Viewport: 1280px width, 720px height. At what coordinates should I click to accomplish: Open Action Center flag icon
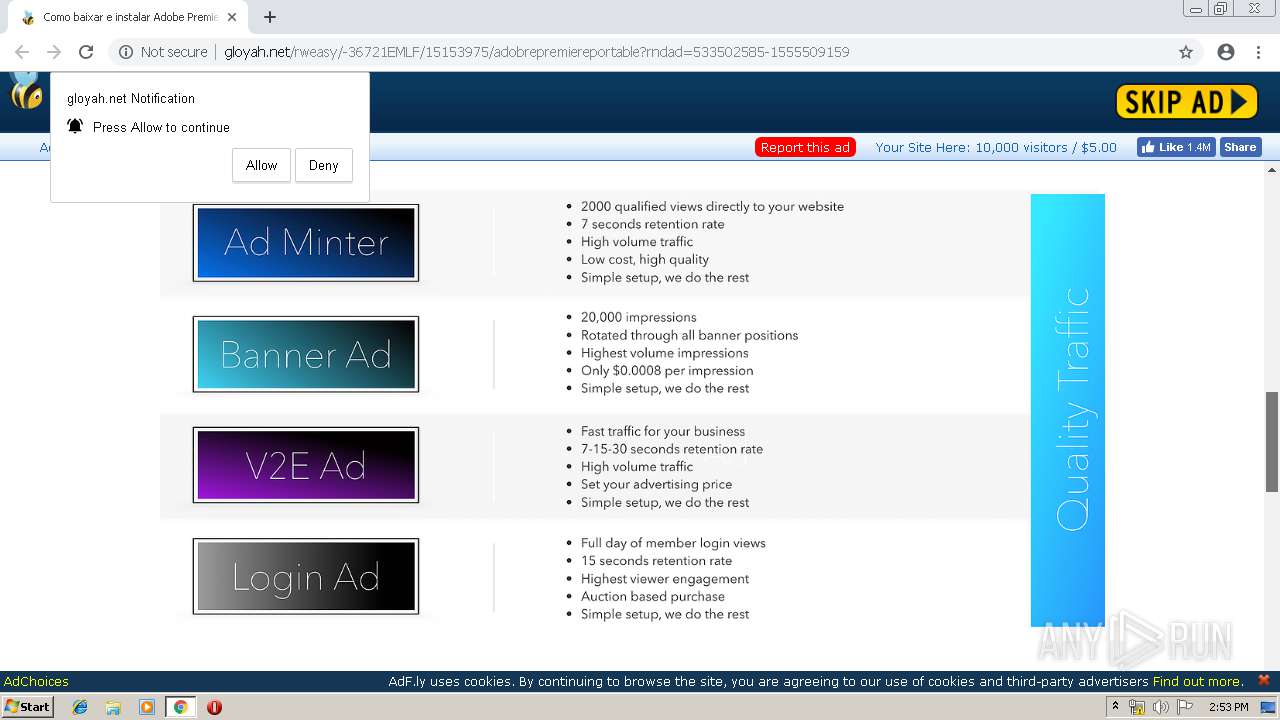pos(1186,707)
